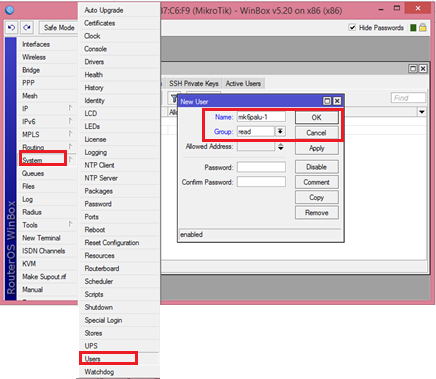Select Reboot in System submenu

(118, 230)
